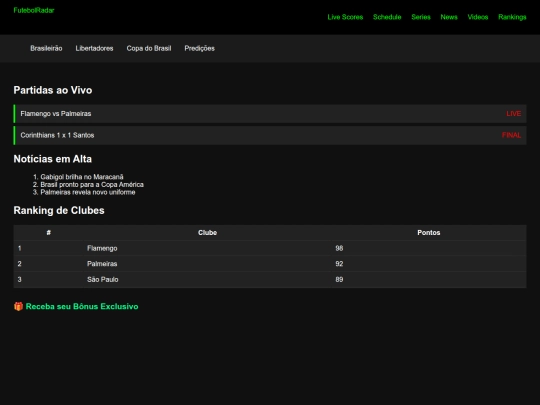Switch to the Predições tab
Image resolution: width=540 pixels, height=405 pixels.
pos(199,48)
